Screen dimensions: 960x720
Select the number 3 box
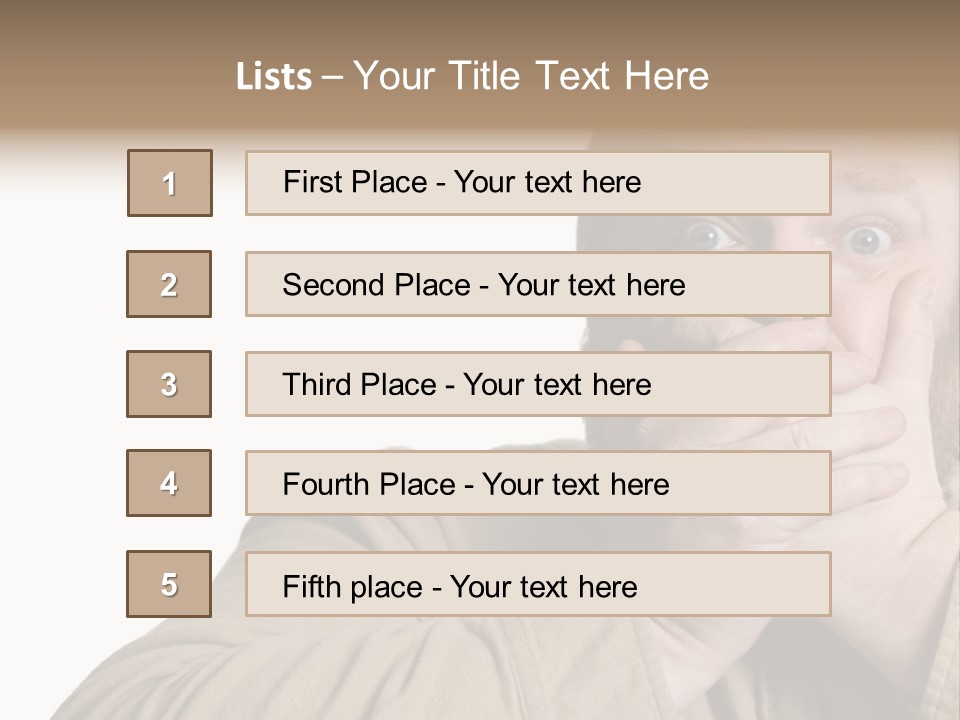(x=169, y=384)
